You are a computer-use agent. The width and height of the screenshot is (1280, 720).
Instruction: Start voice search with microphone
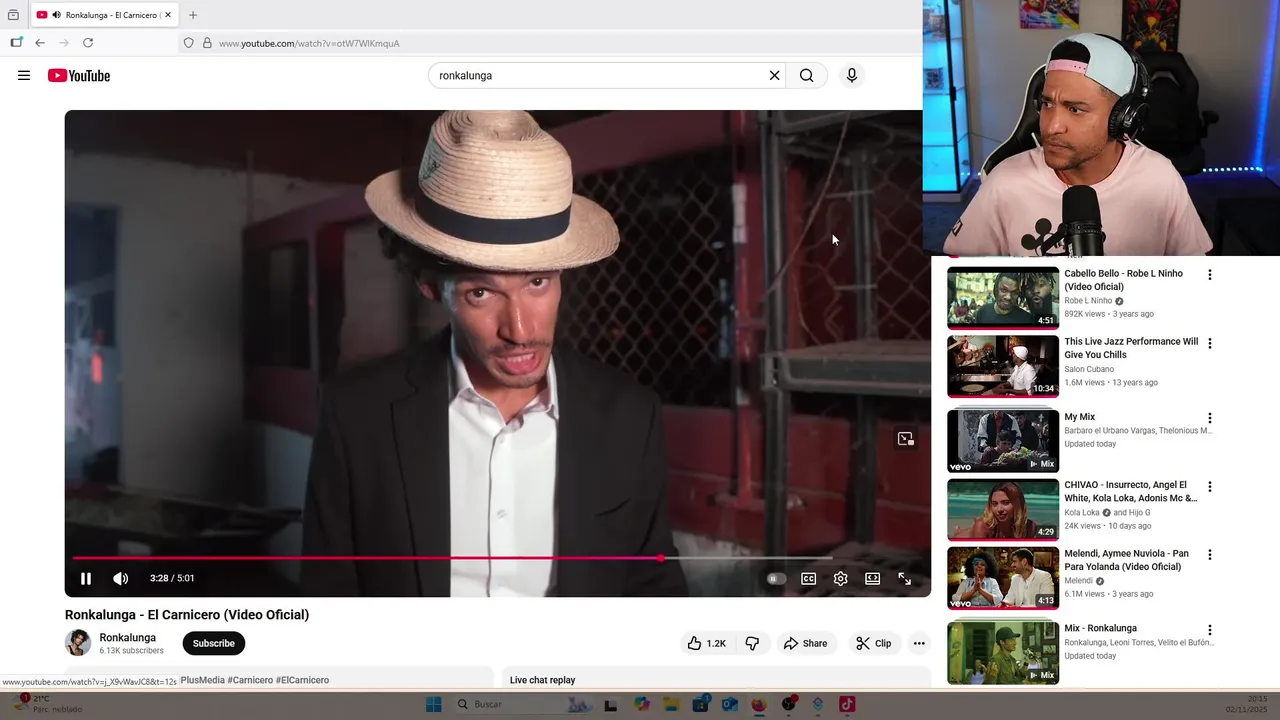pos(851,75)
